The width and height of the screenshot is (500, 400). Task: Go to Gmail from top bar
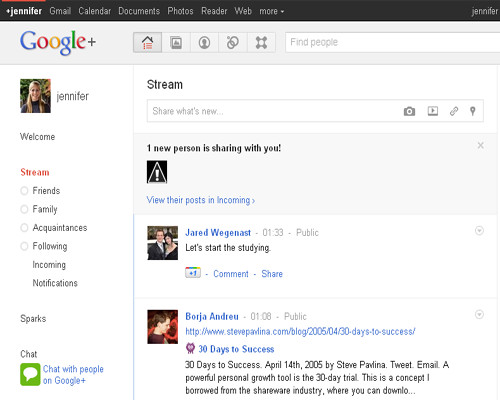pos(60,11)
